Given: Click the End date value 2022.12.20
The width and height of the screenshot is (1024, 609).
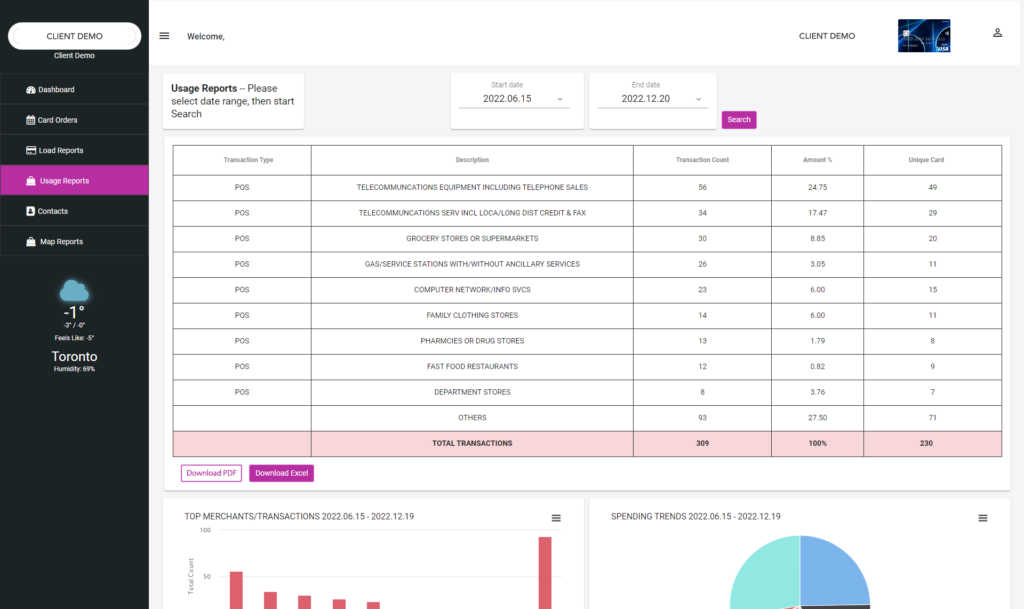Looking at the screenshot, I should (x=646, y=99).
